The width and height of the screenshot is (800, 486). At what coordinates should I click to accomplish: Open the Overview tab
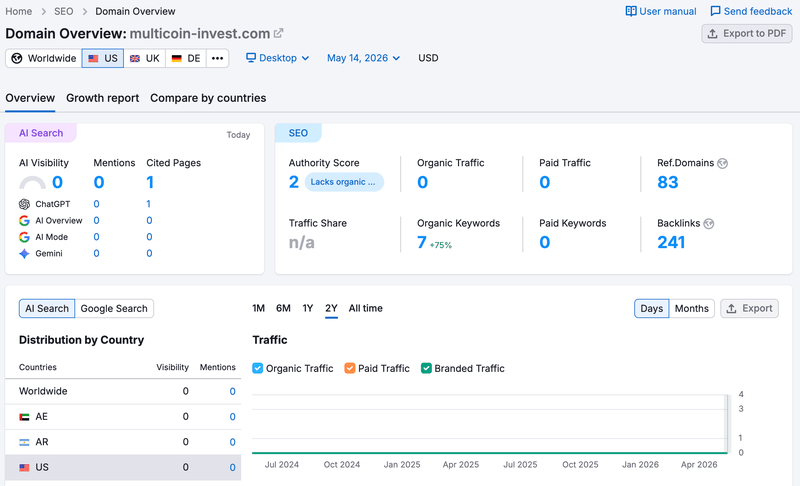tap(30, 98)
